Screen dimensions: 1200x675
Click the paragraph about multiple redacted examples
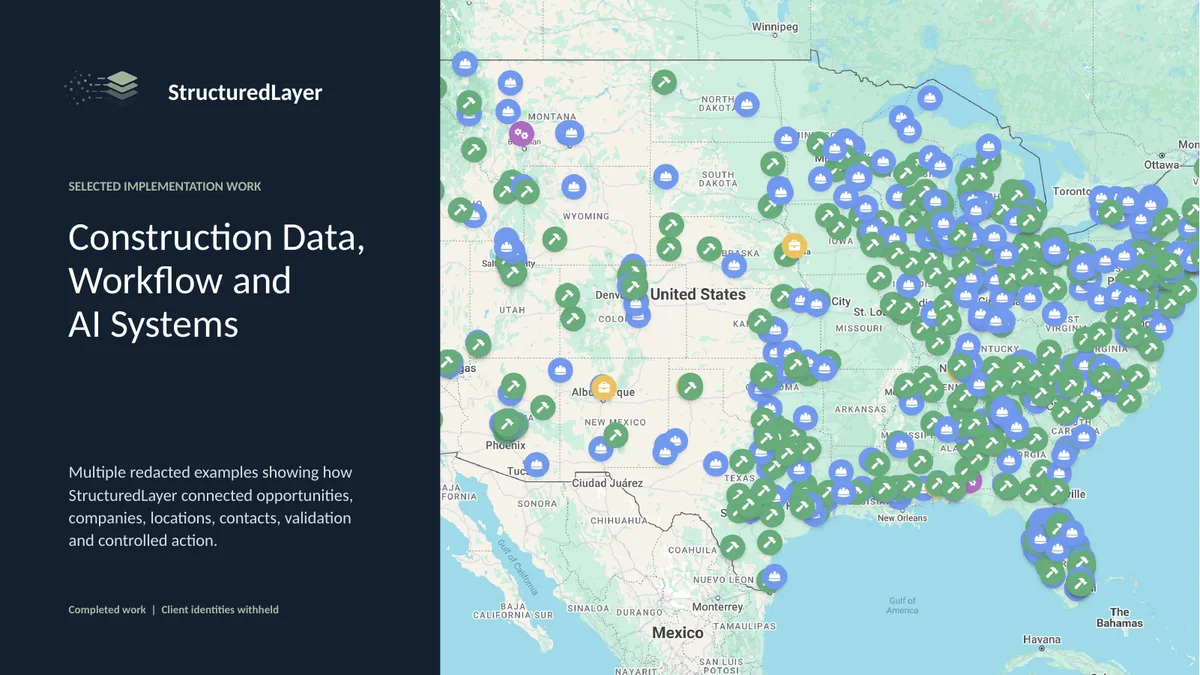point(210,506)
